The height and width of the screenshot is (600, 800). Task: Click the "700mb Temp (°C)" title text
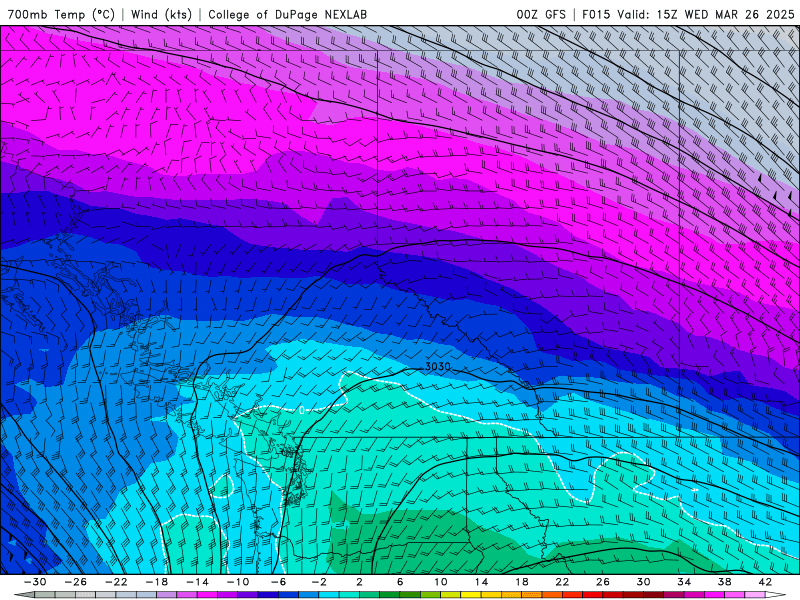61,15
